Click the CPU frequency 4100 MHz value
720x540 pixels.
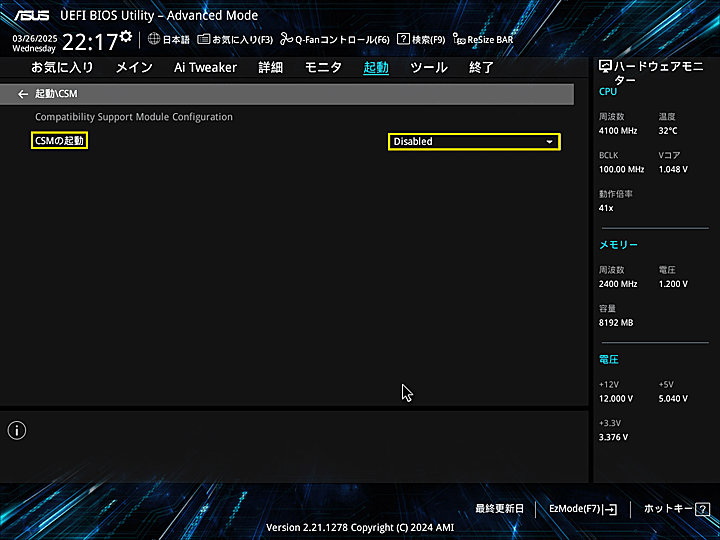coord(618,131)
